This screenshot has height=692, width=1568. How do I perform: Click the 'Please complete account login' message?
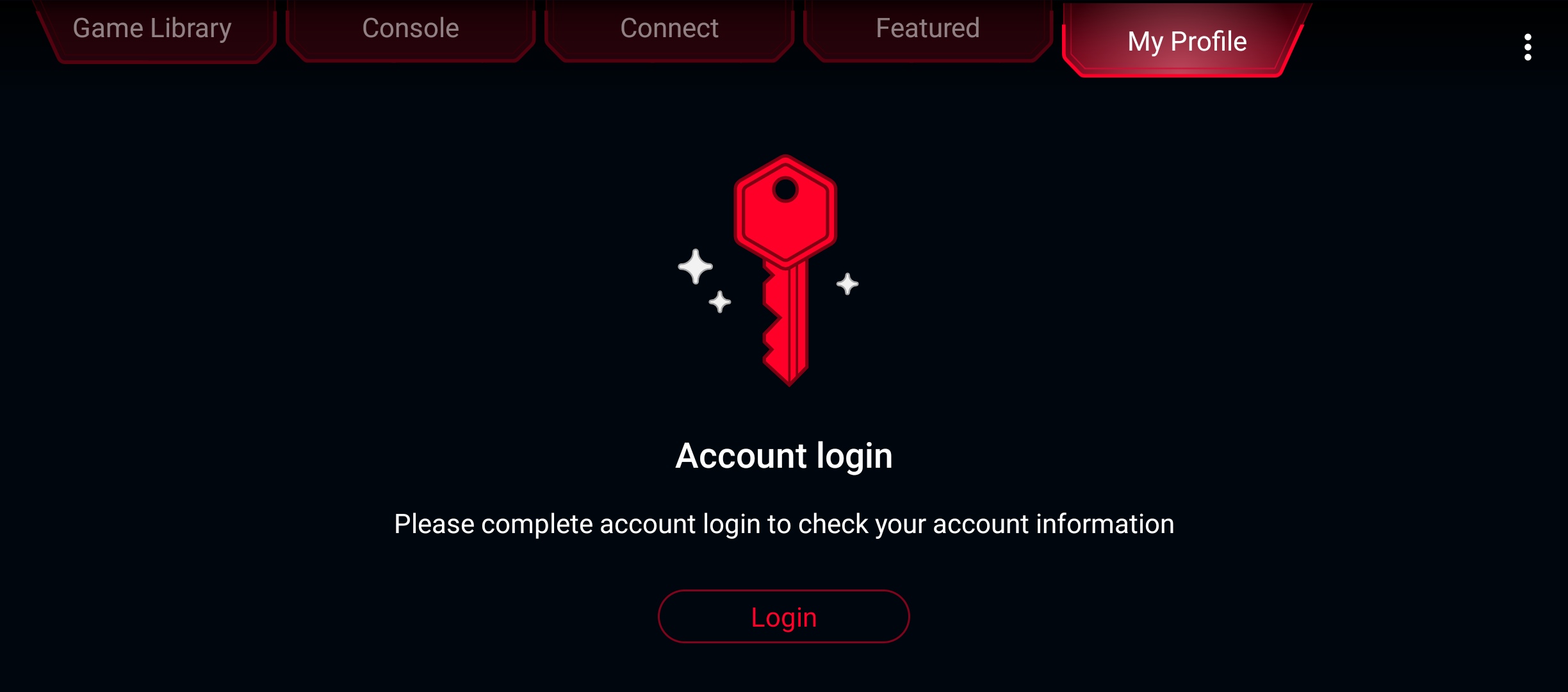pyautogui.click(x=784, y=524)
